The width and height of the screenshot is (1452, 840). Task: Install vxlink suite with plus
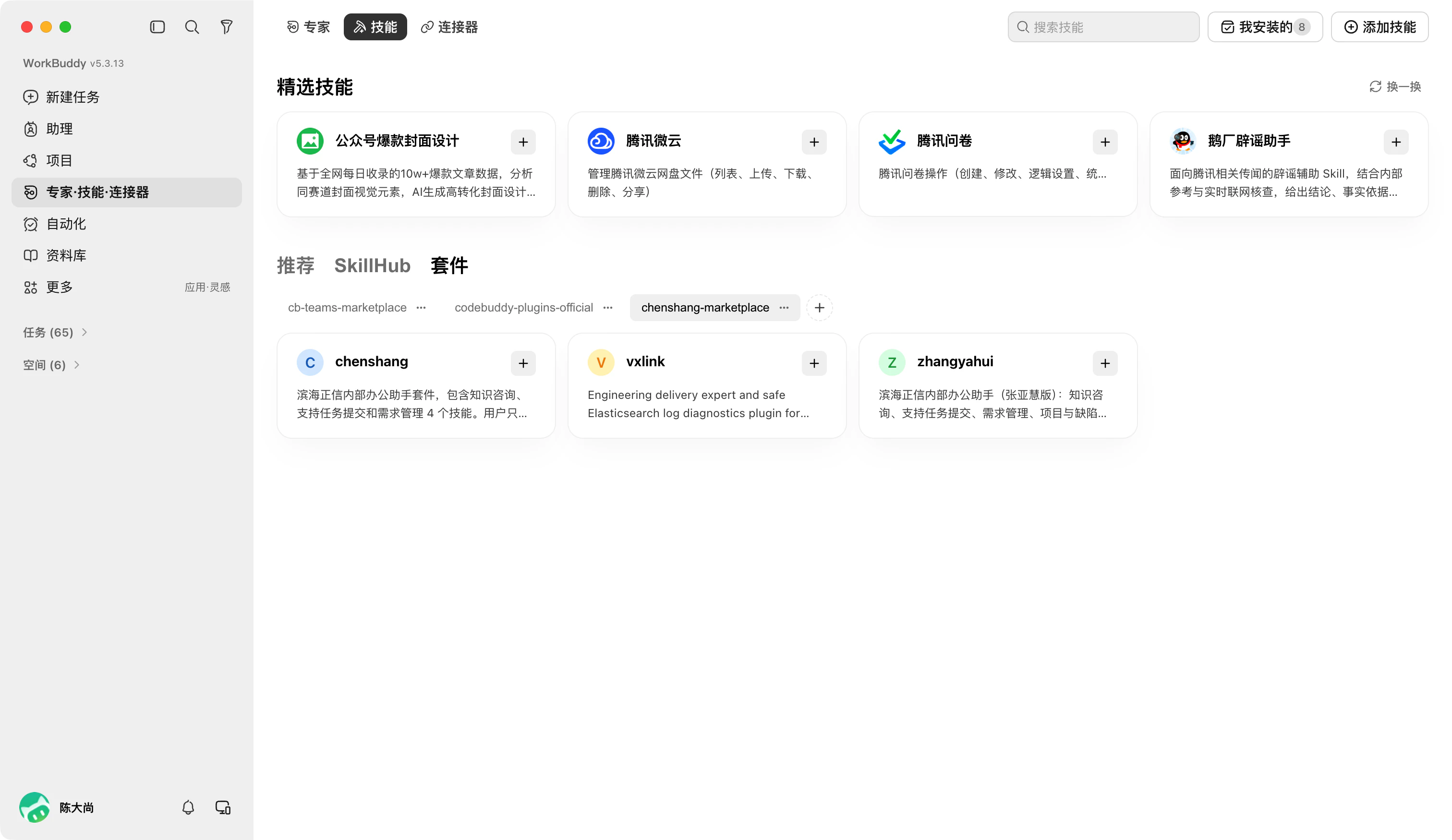click(x=814, y=363)
